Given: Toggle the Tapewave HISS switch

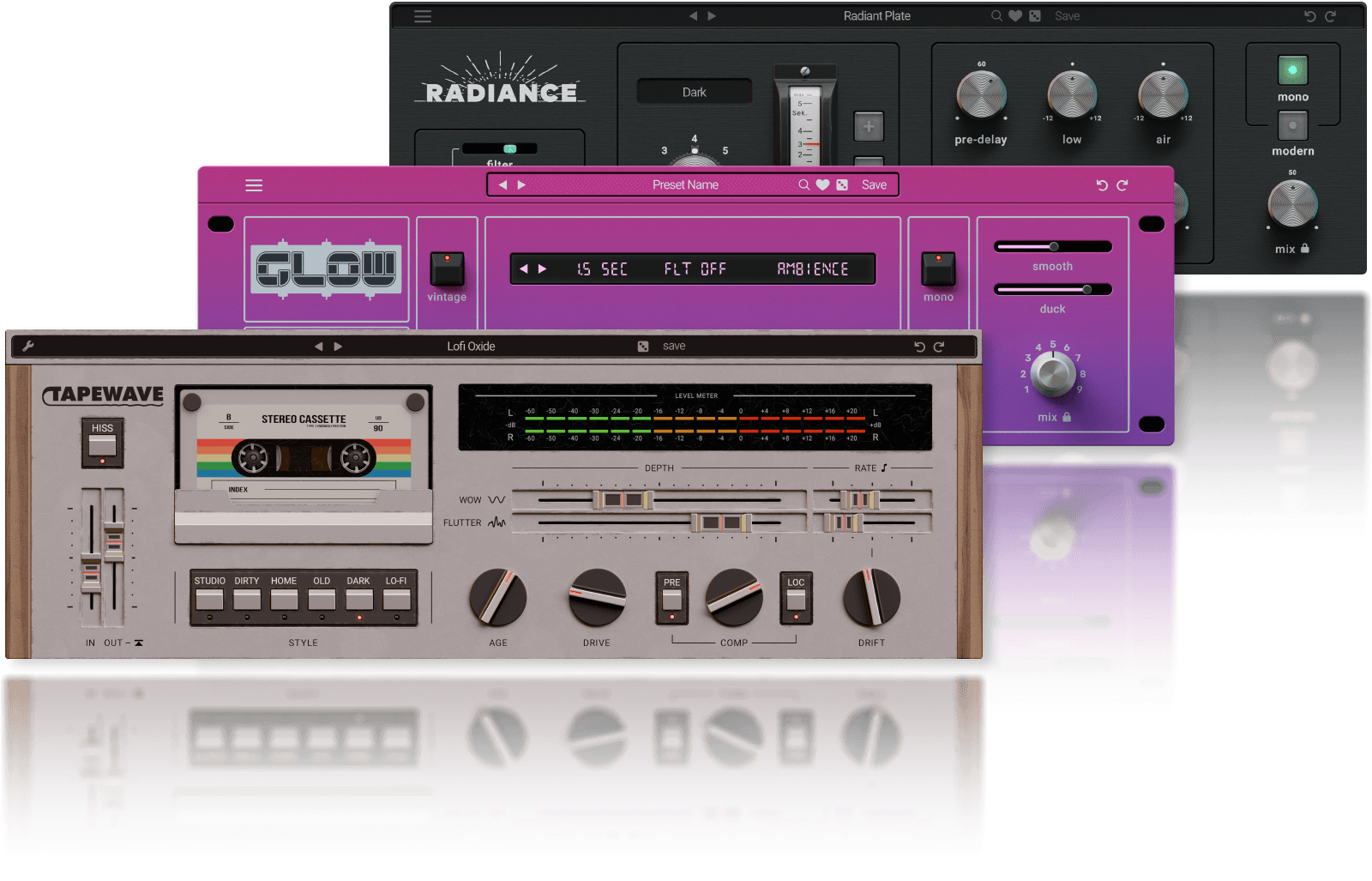Looking at the screenshot, I should (x=103, y=444).
